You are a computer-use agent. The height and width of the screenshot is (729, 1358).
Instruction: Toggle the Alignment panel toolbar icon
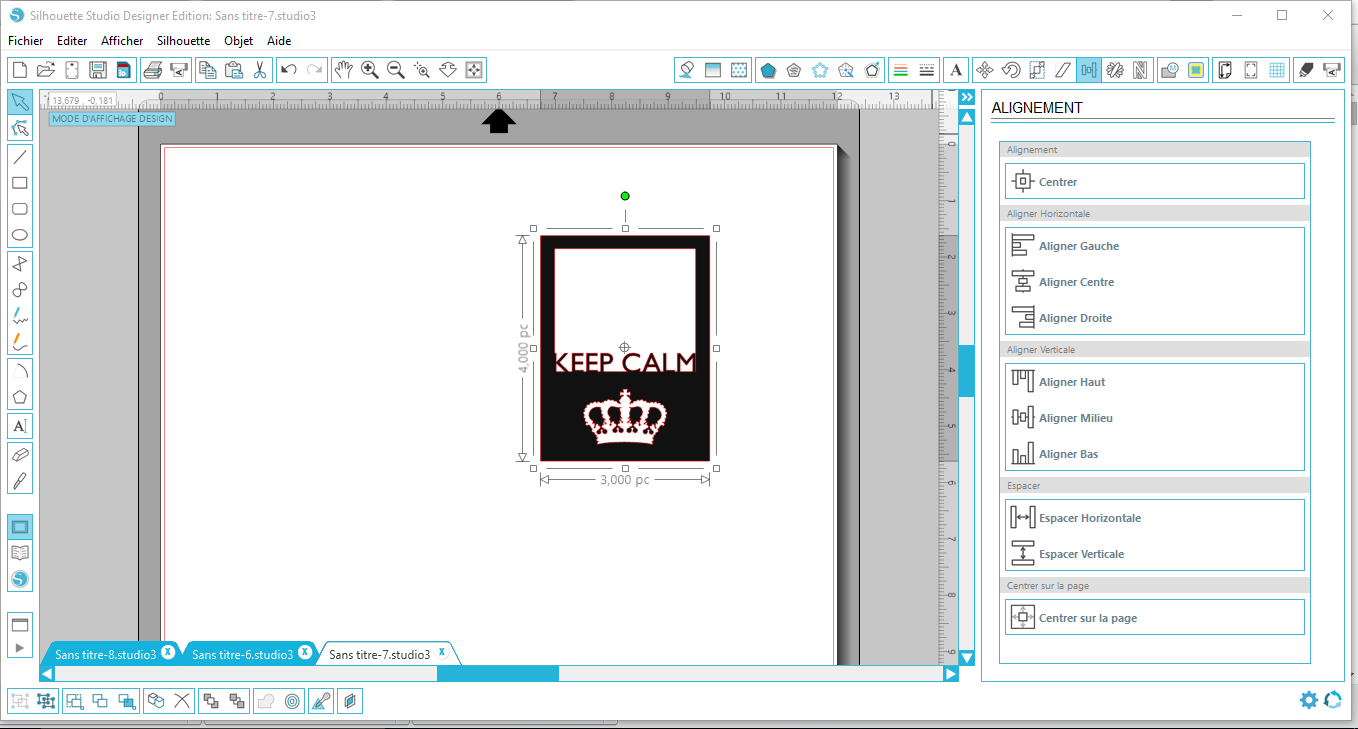1089,70
